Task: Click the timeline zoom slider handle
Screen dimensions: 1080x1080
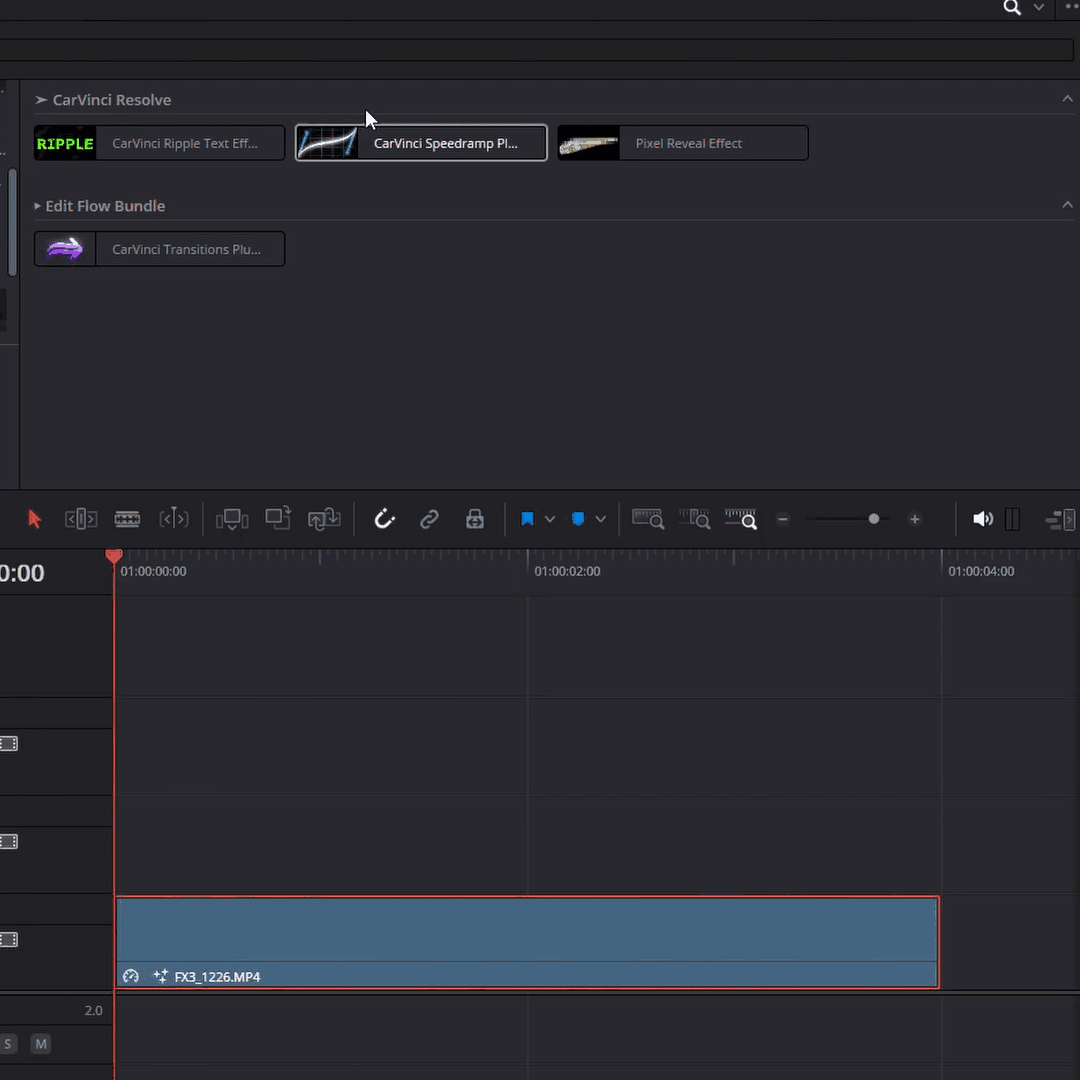Action: 874,519
